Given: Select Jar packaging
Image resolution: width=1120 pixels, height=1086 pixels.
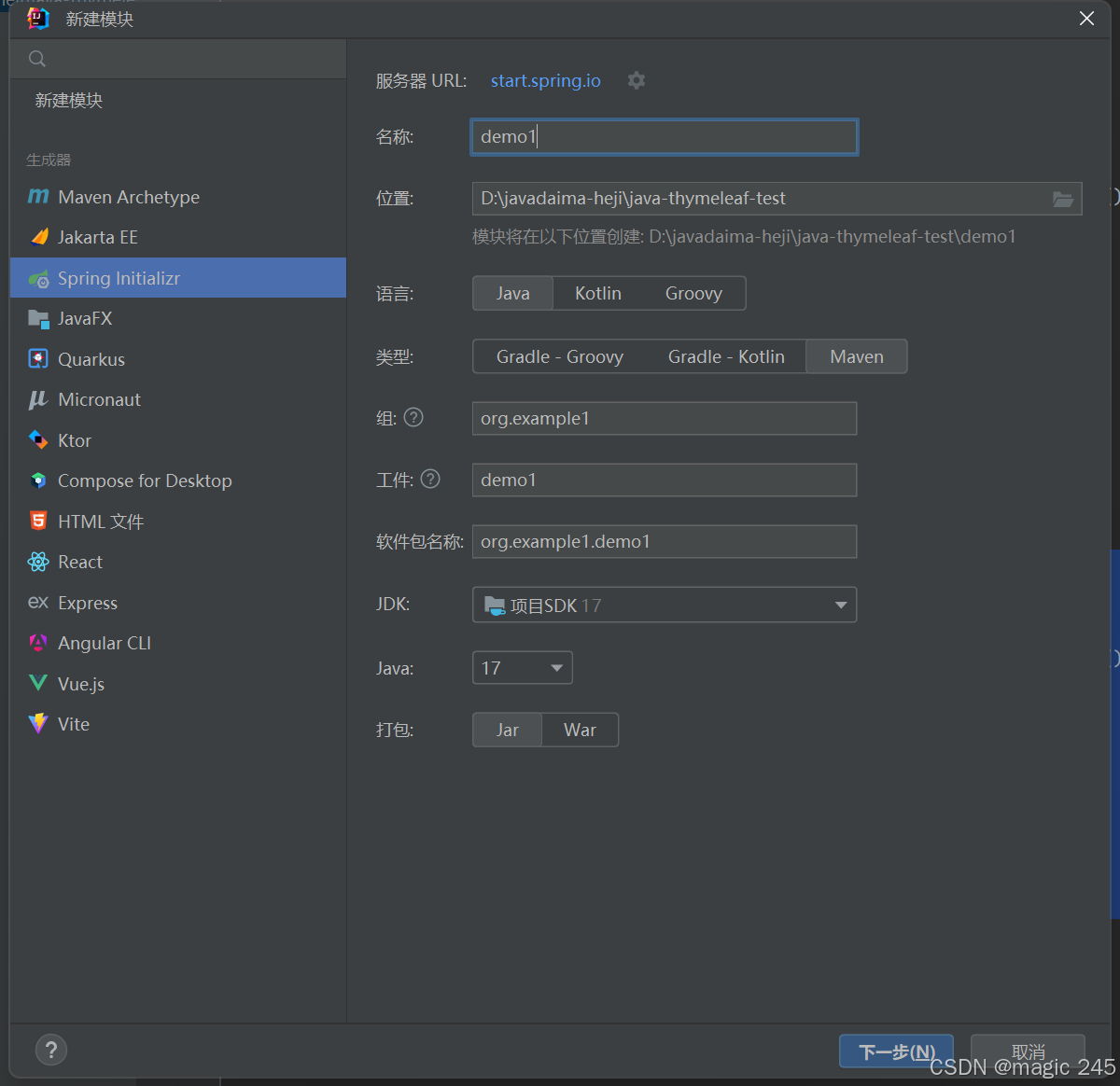Looking at the screenshot, I should click(x=508, y=730).
